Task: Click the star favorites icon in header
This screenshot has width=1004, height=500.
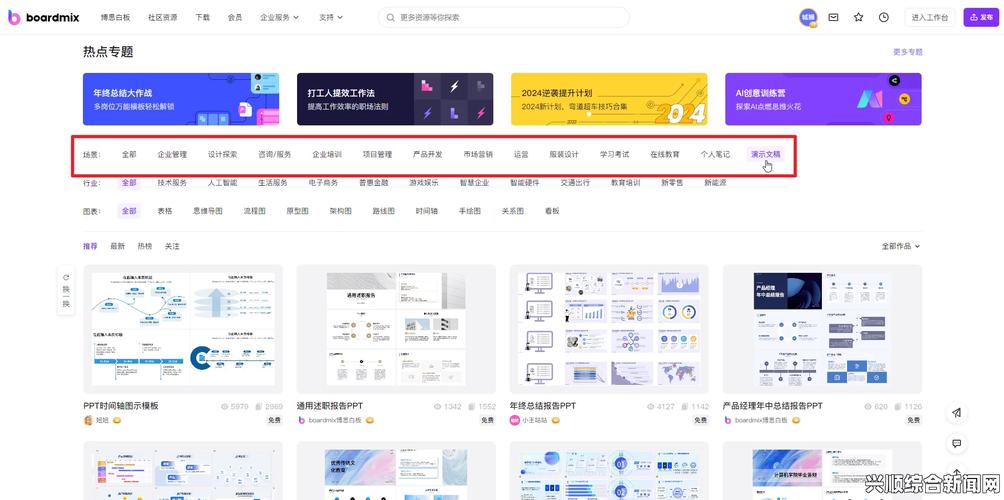Action: (858, 17)
